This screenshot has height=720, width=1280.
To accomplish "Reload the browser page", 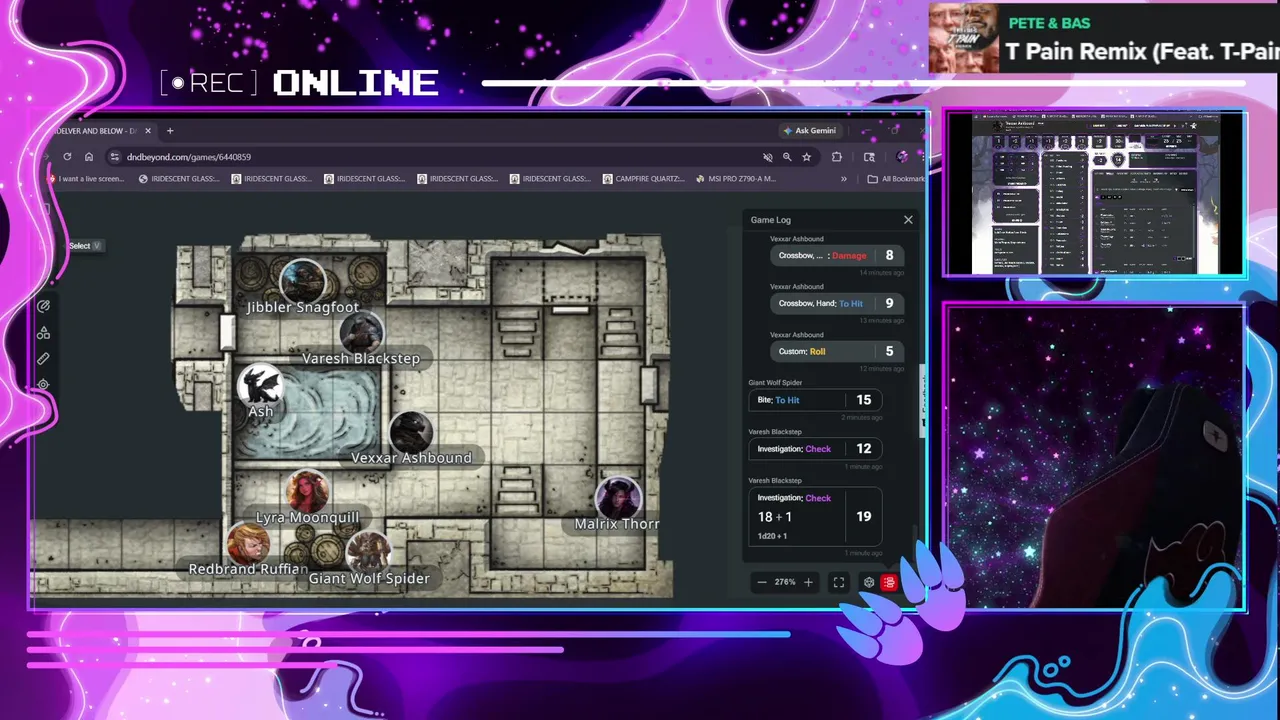I will pos(67,157).
